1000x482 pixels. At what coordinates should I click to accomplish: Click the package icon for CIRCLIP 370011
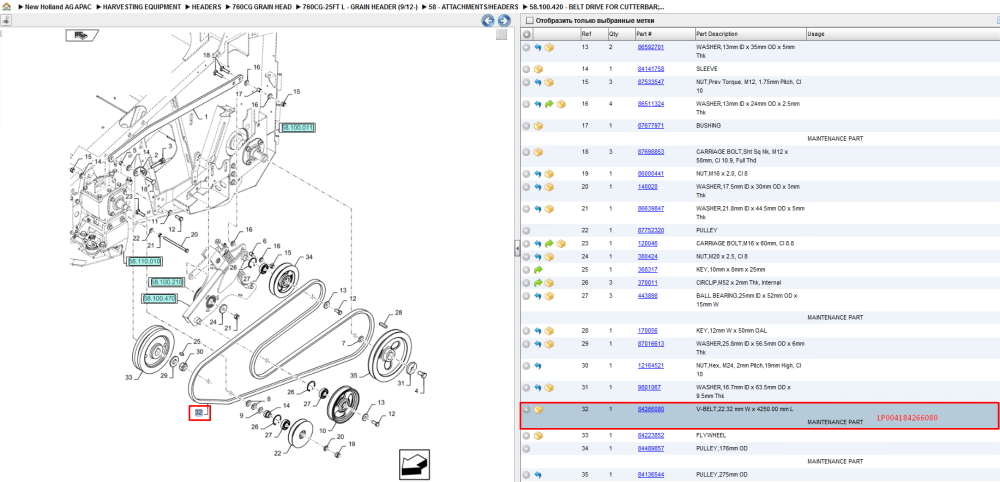pos(549,282)
